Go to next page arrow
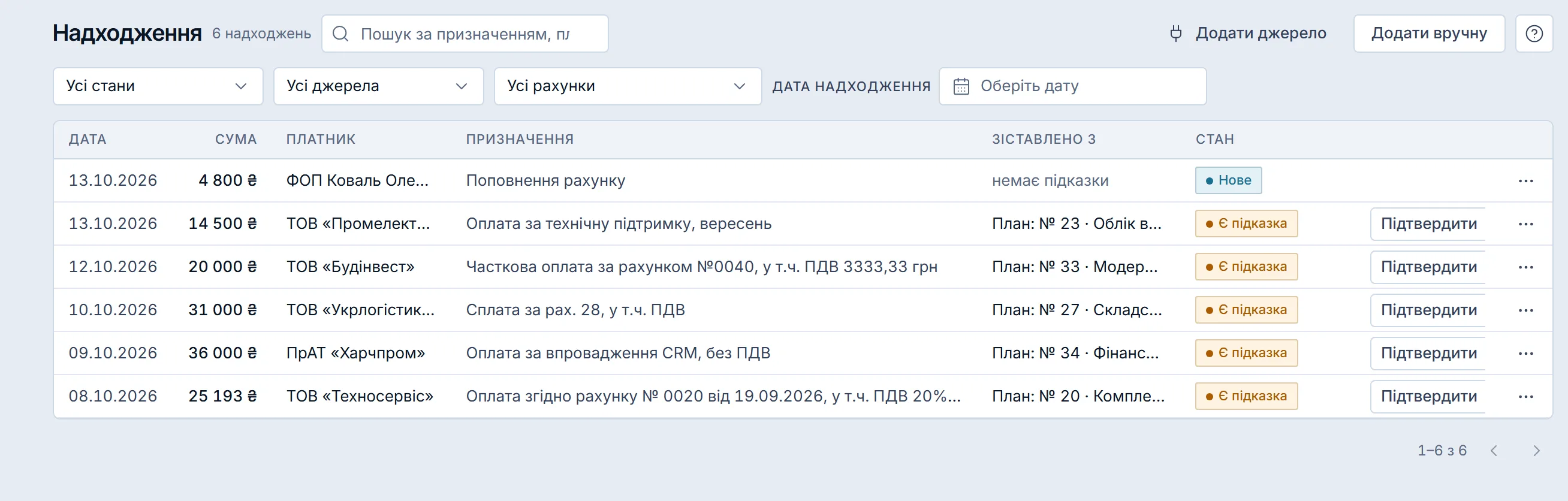 1536,451
